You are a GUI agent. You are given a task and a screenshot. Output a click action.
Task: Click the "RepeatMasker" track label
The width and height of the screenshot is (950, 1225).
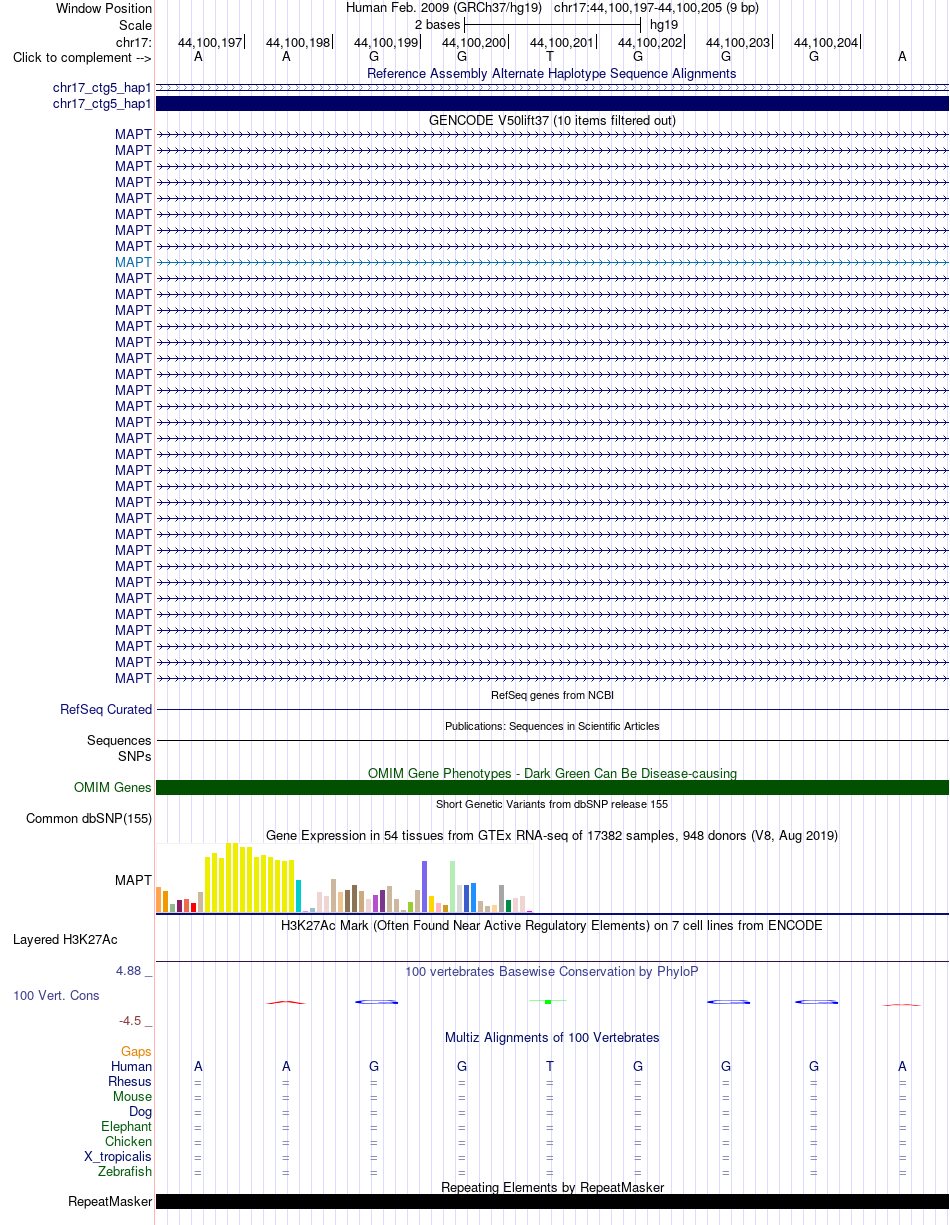click(110, 1202)
